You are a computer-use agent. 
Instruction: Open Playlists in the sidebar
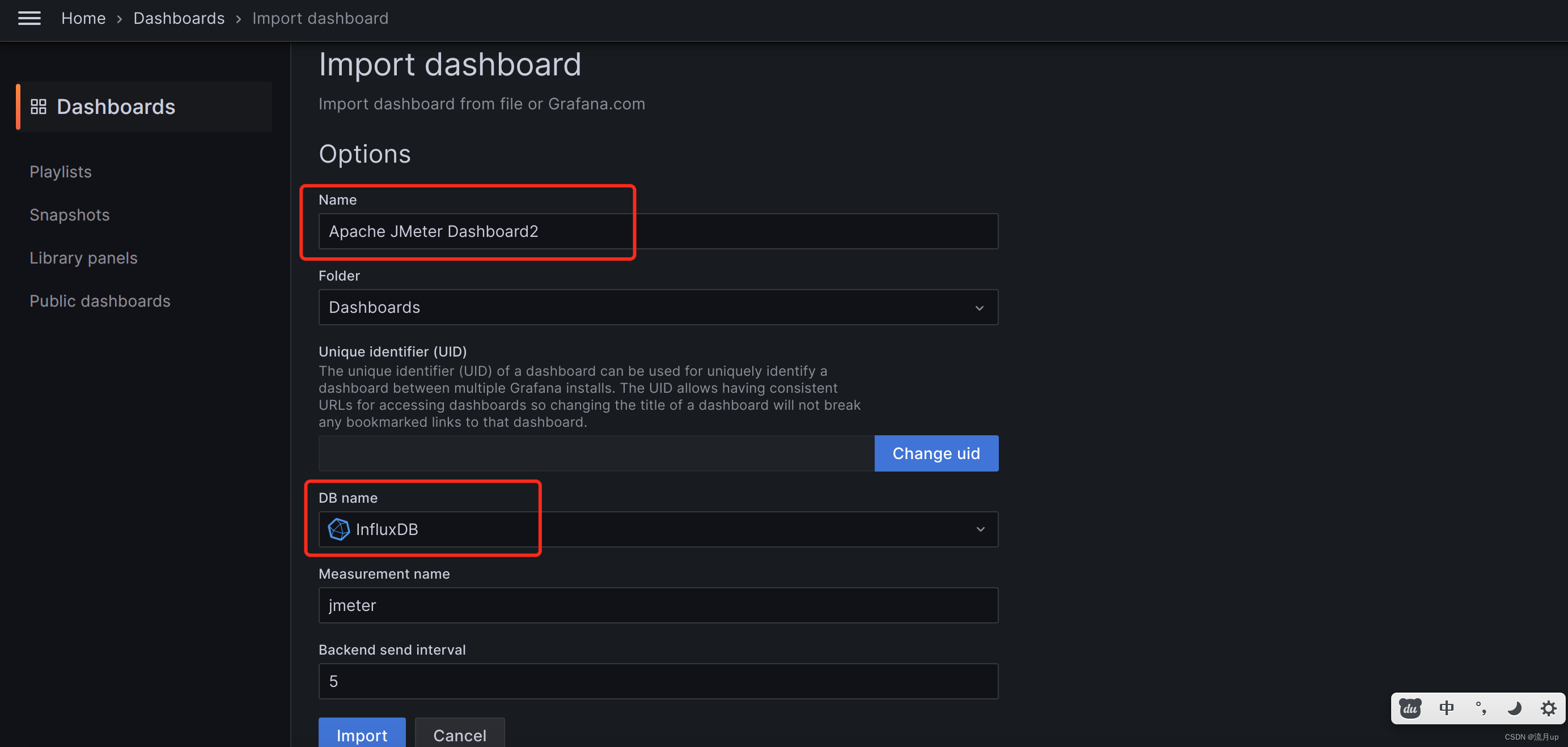(60, 172)
